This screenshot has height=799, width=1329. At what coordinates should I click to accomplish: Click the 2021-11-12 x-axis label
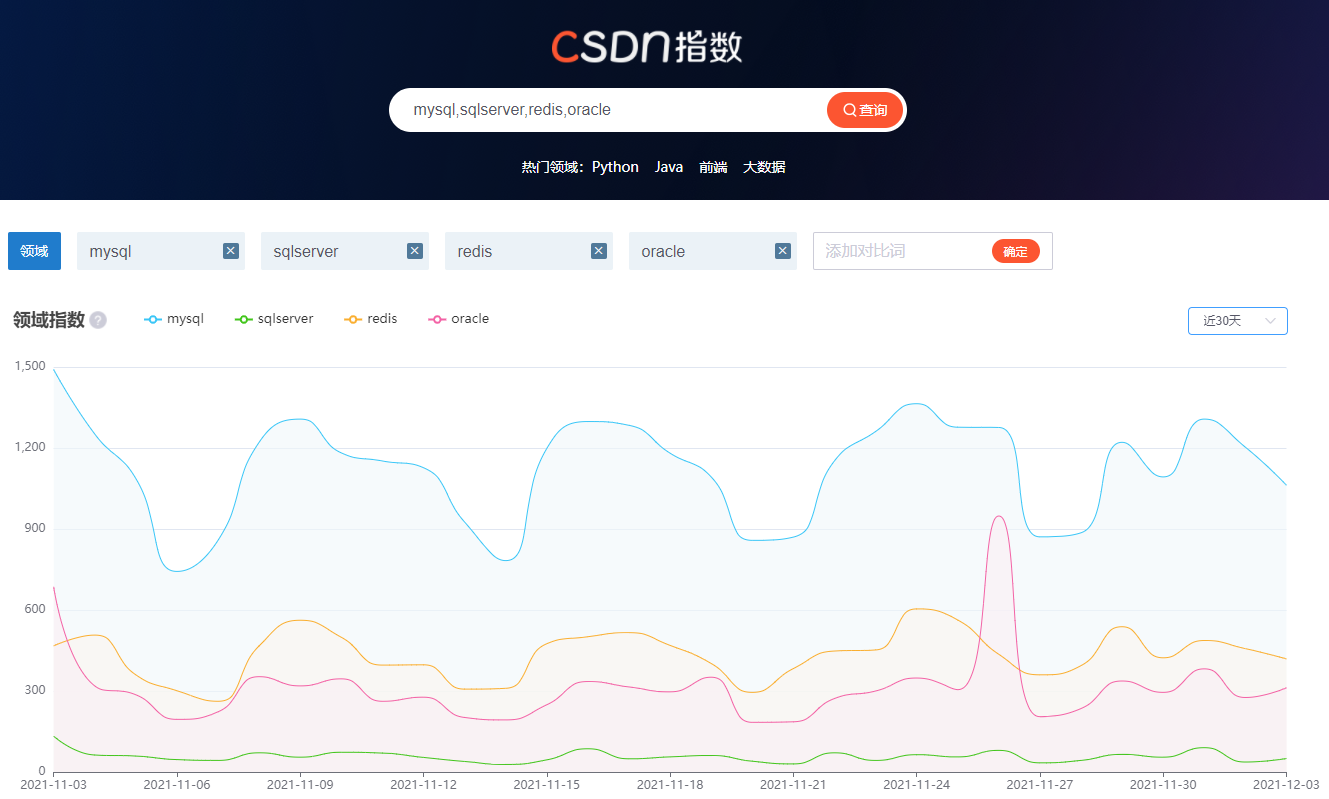(x=423, y=785)
